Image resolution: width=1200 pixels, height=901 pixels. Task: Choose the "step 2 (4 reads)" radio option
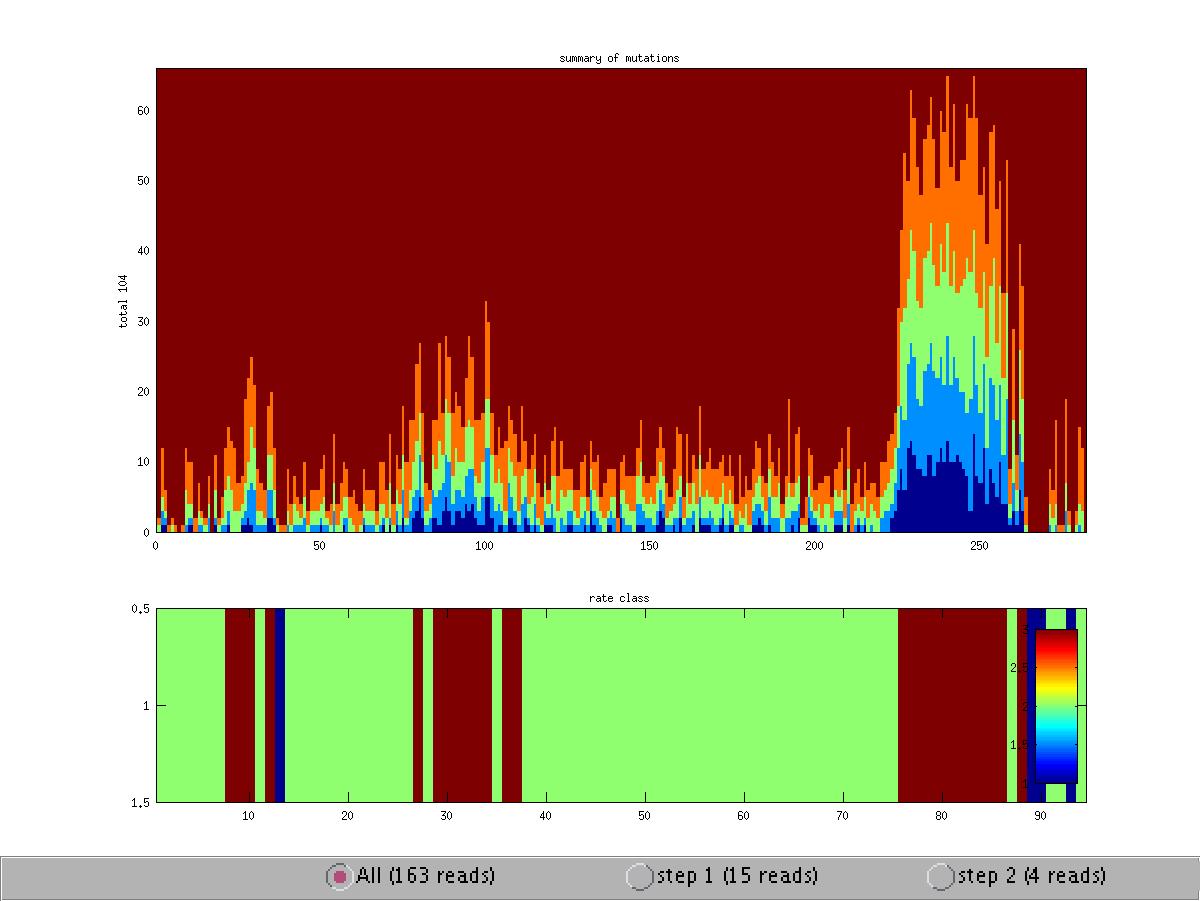coord(941,876)
